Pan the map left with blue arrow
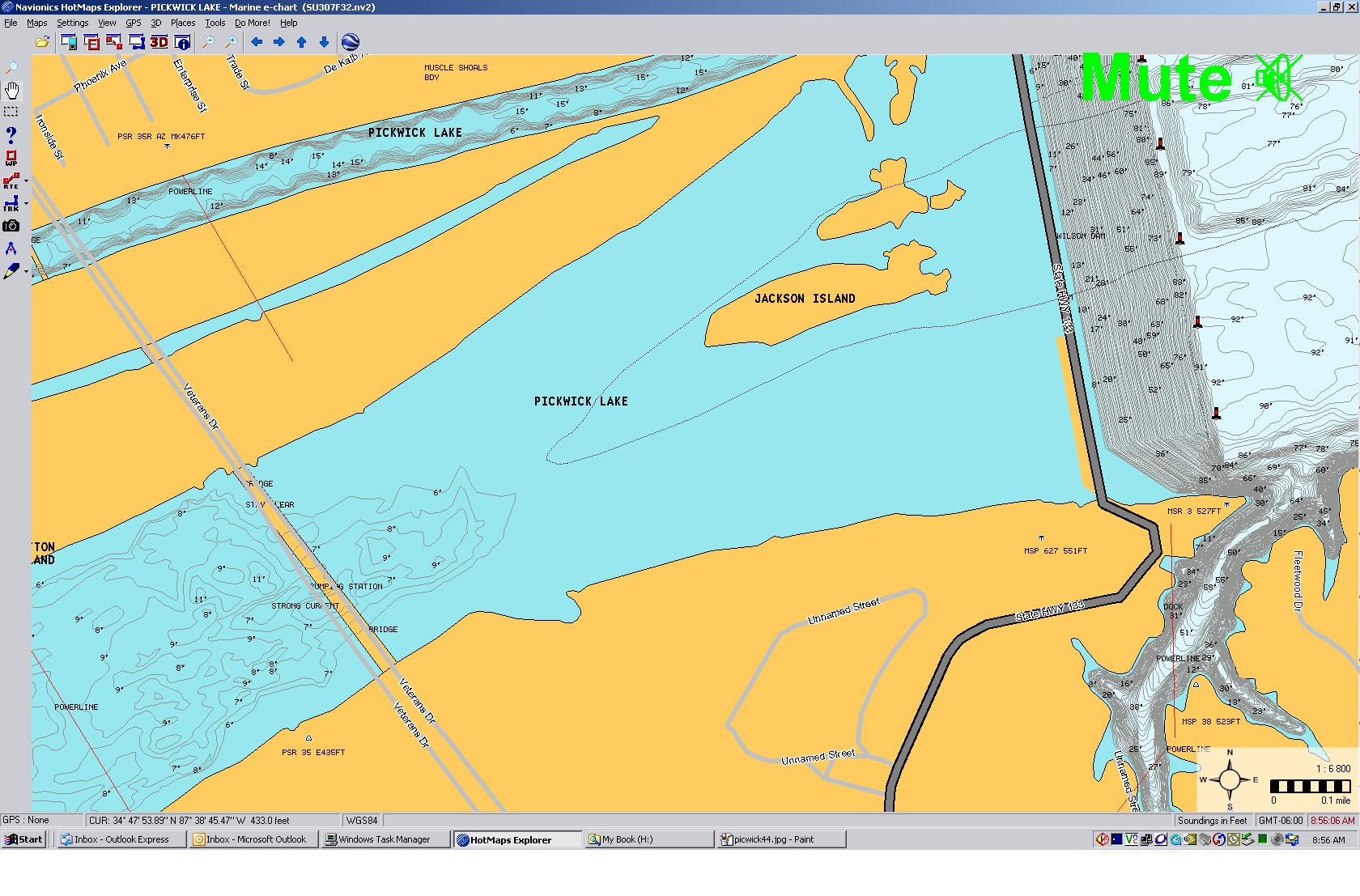Image resolution: width=1360 pixels, height=896 pixels. tap(257, 42)
